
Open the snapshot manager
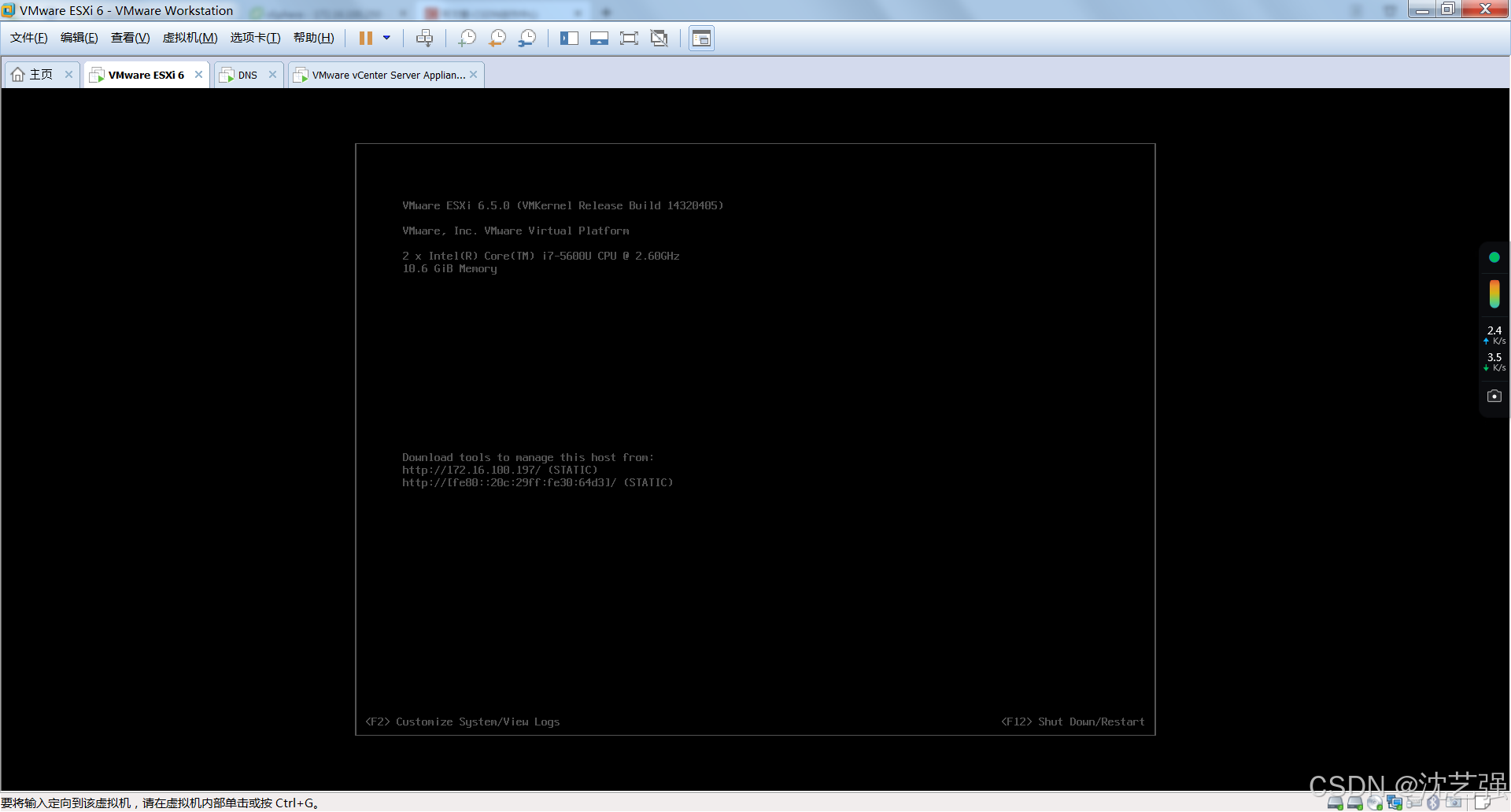527,39
